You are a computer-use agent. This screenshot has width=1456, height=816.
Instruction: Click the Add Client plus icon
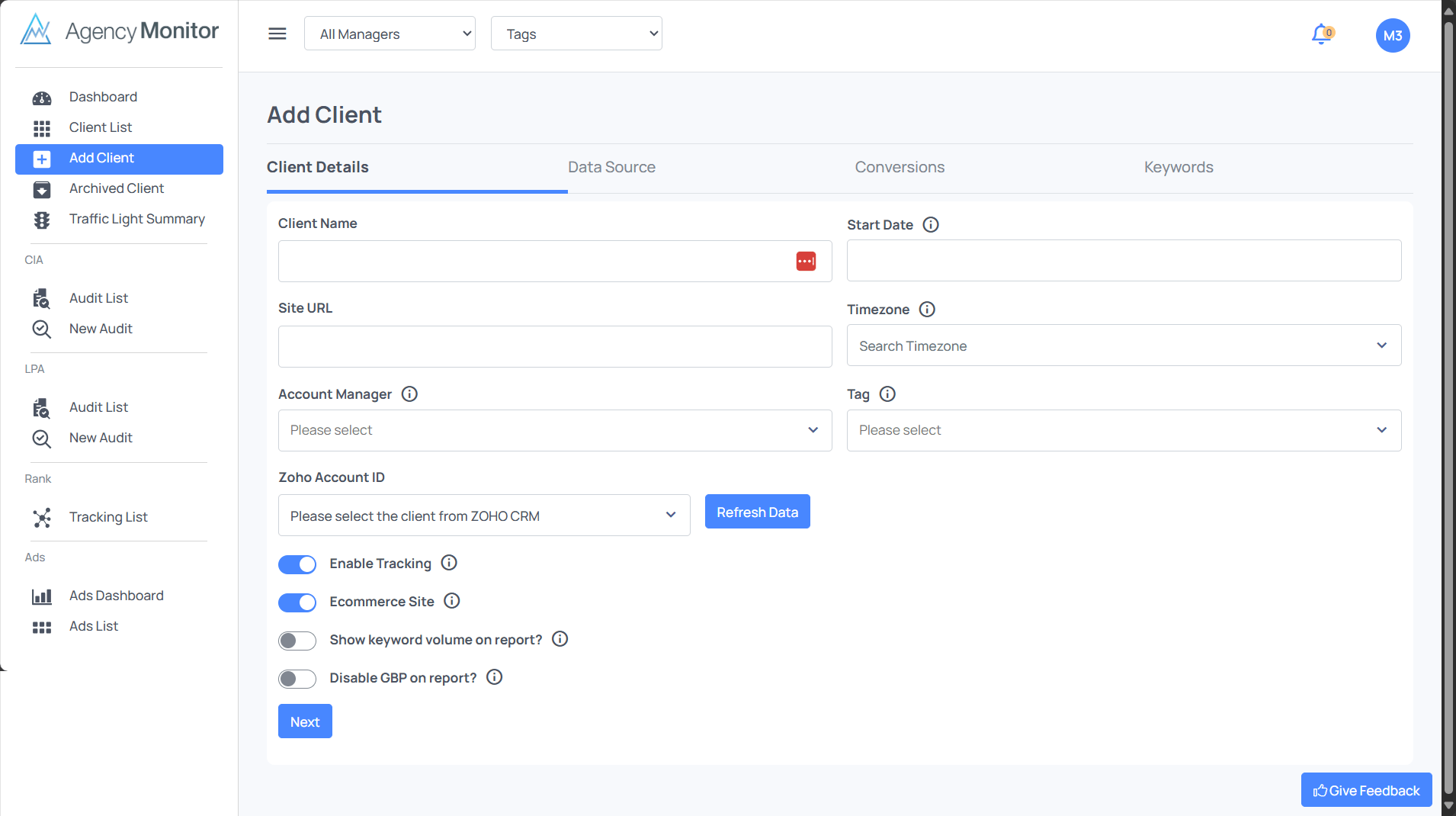click(x=42, y=159)
